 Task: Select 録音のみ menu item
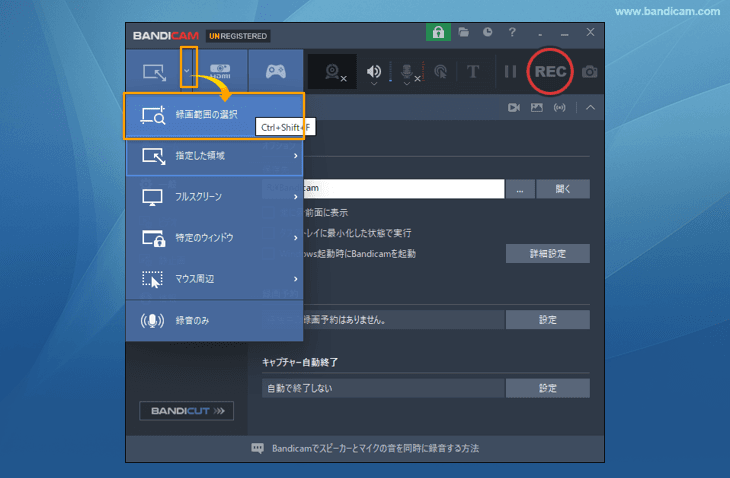point(215,321)
